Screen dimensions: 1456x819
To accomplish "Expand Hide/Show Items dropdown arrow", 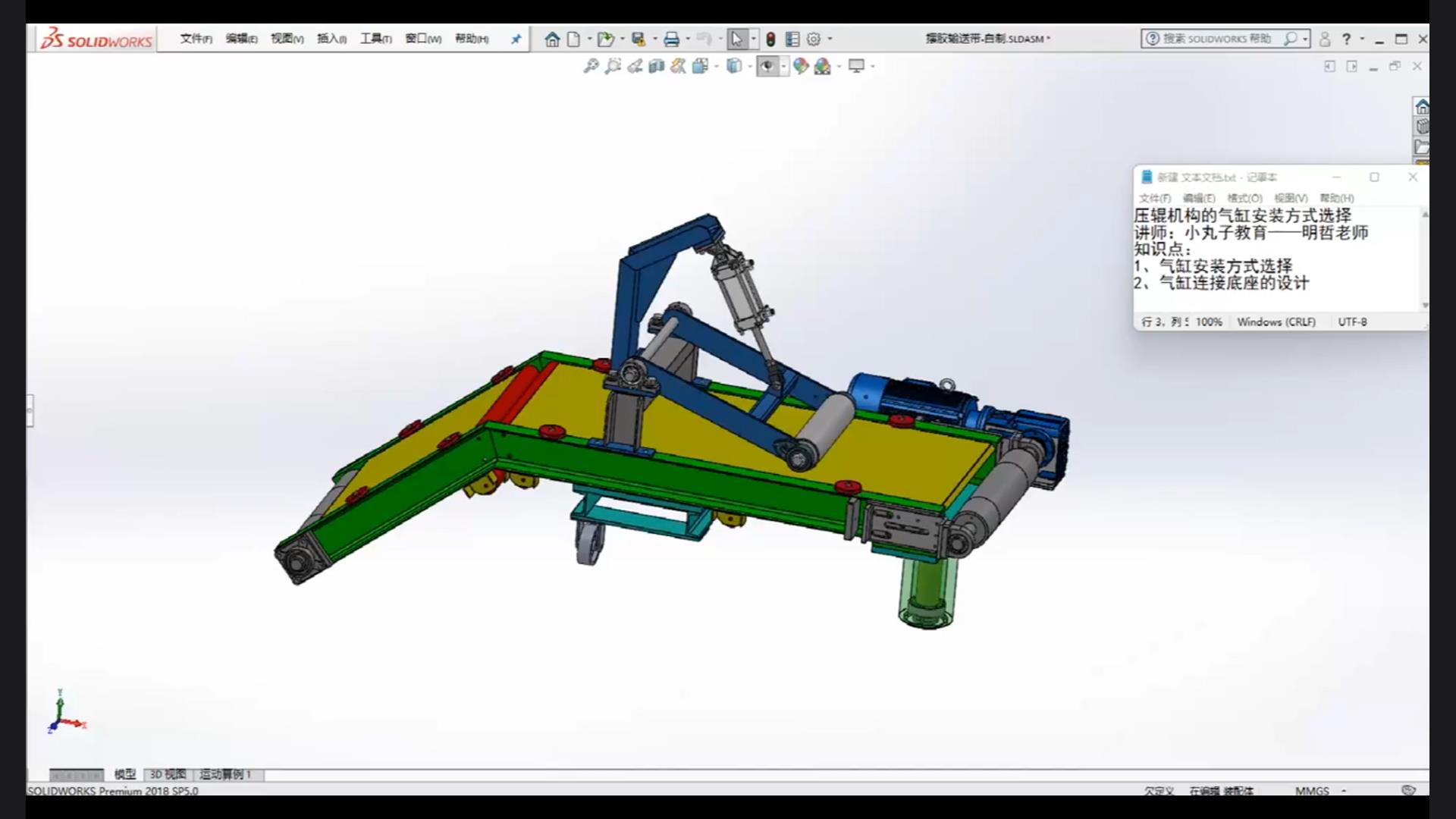I will (x=783, y=67).
